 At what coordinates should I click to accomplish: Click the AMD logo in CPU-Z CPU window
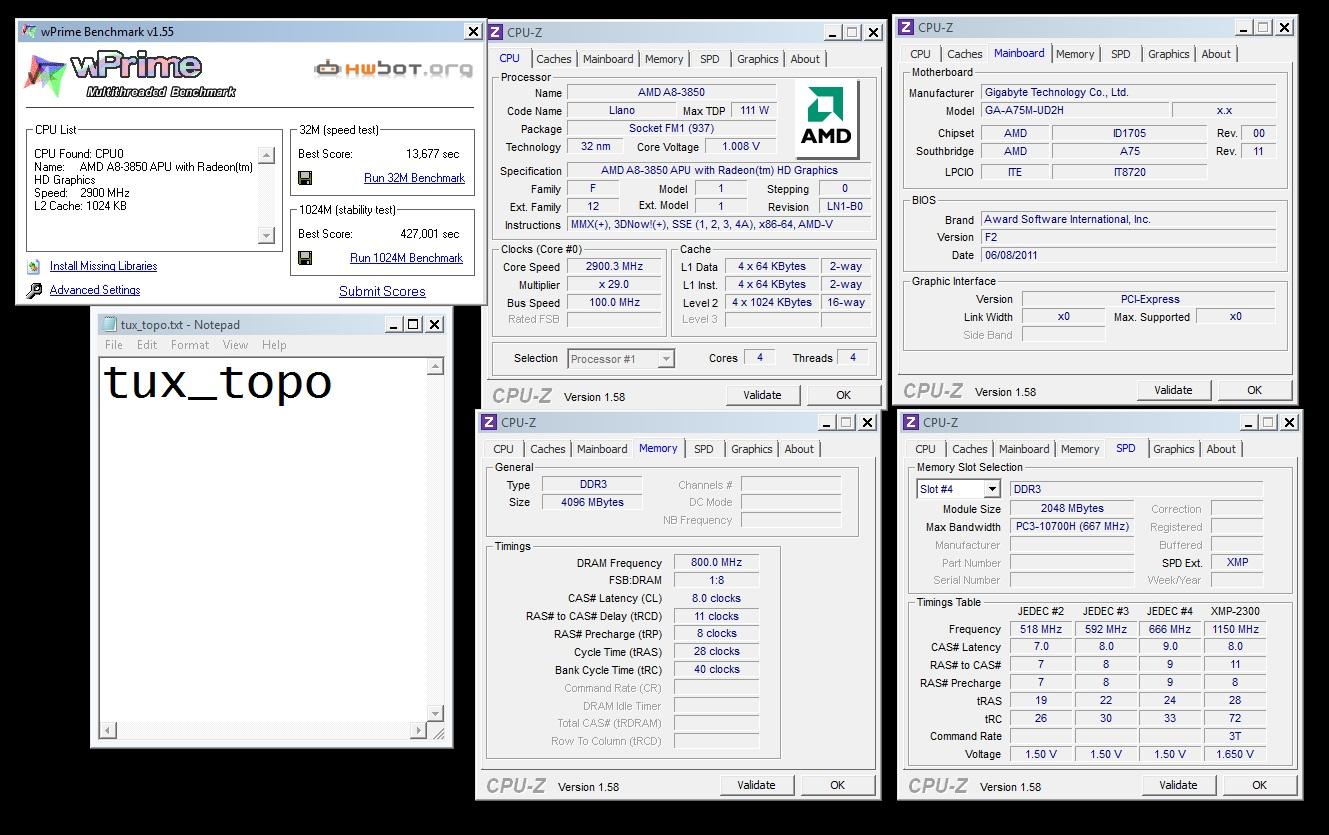(x=827, y=120)
